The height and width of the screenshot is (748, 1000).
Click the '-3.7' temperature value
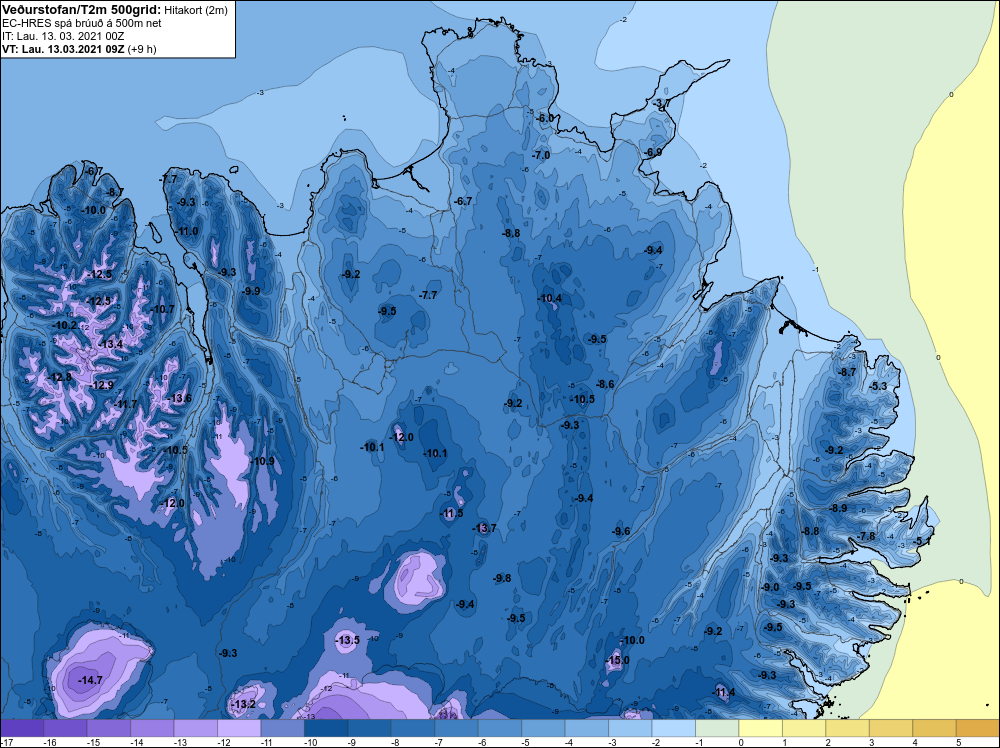tap(661, 103)
